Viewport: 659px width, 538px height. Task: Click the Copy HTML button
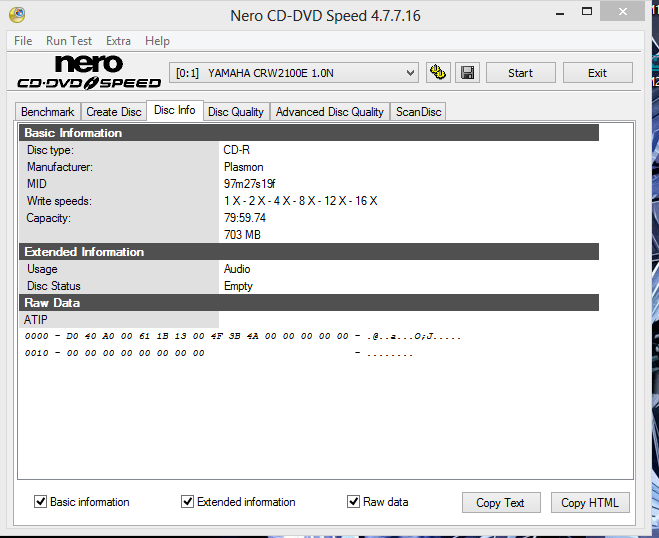[x=590, y=503]
